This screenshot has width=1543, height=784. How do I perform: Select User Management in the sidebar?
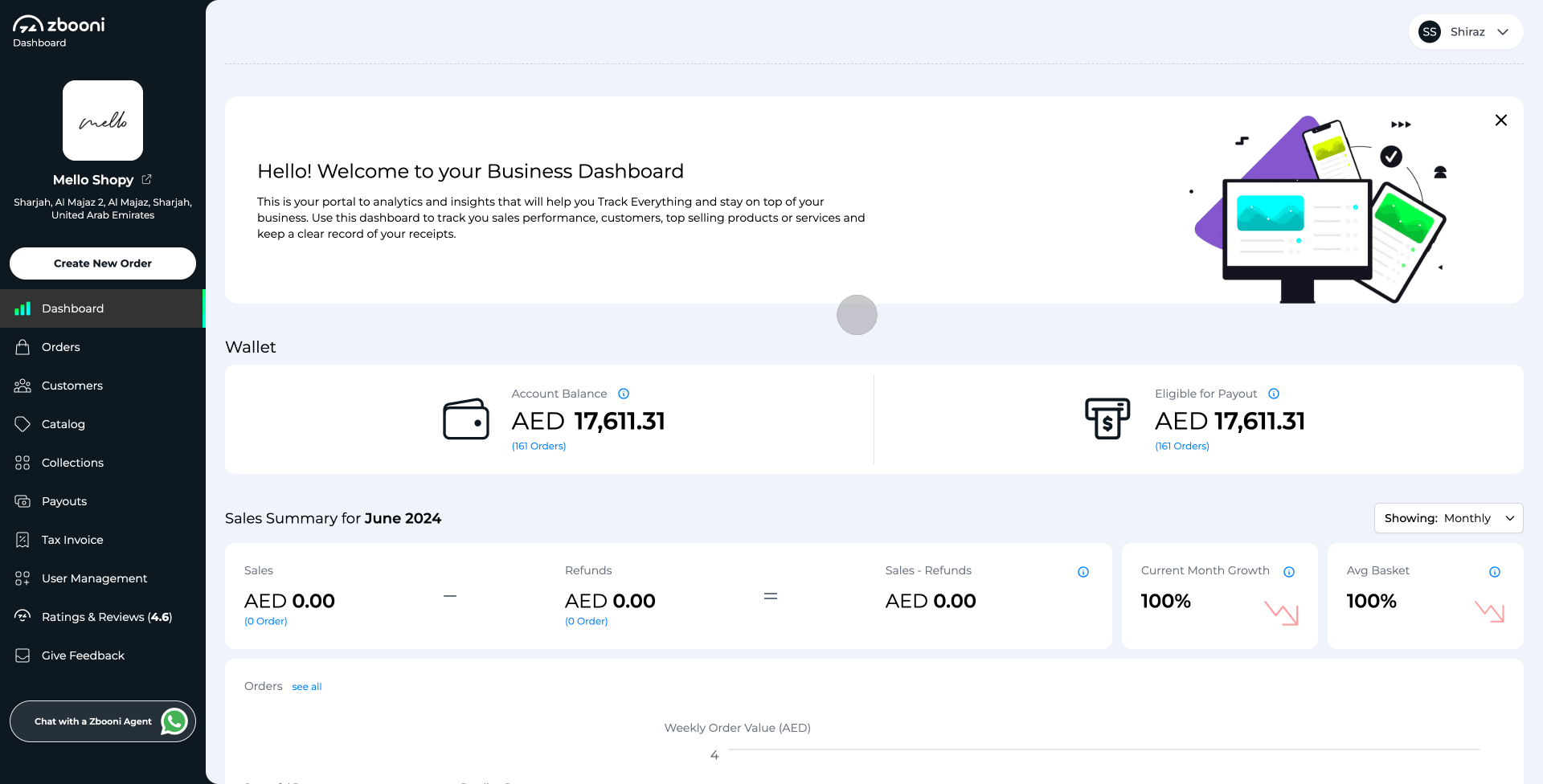pos(94,578)
